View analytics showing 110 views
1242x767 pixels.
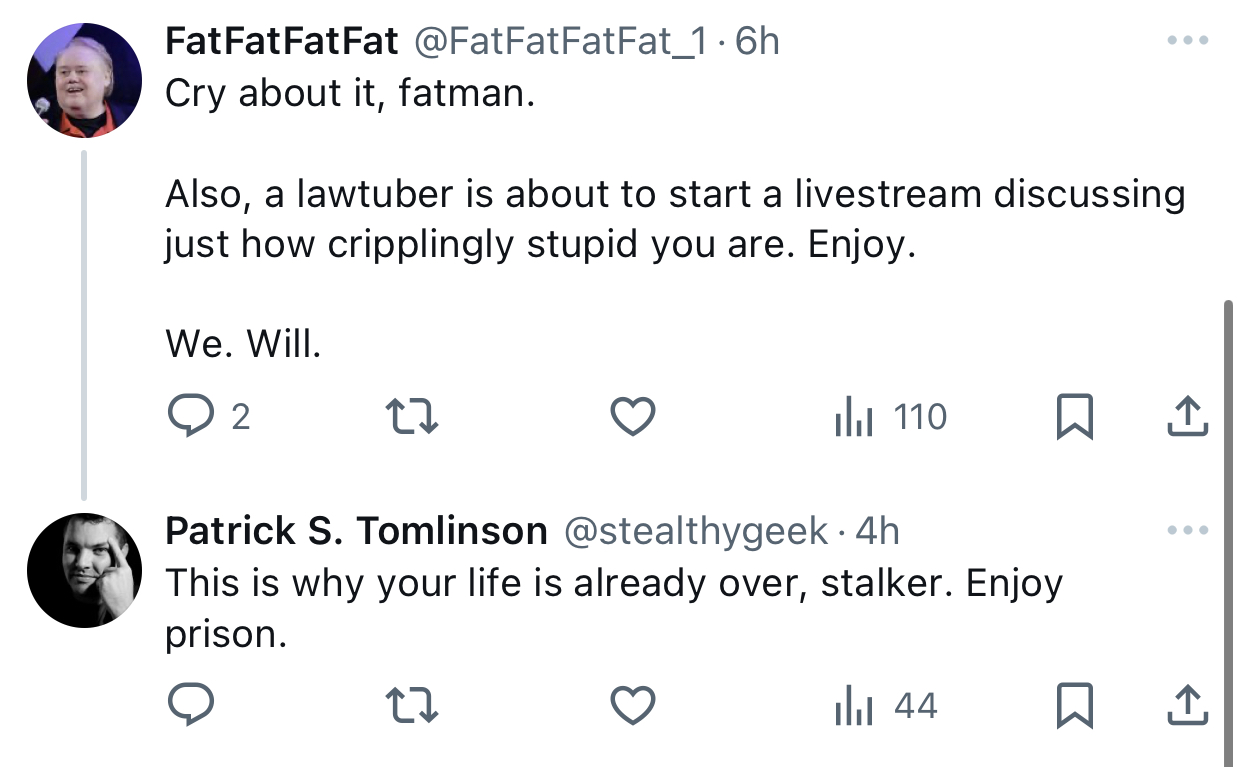pos(890,416)
